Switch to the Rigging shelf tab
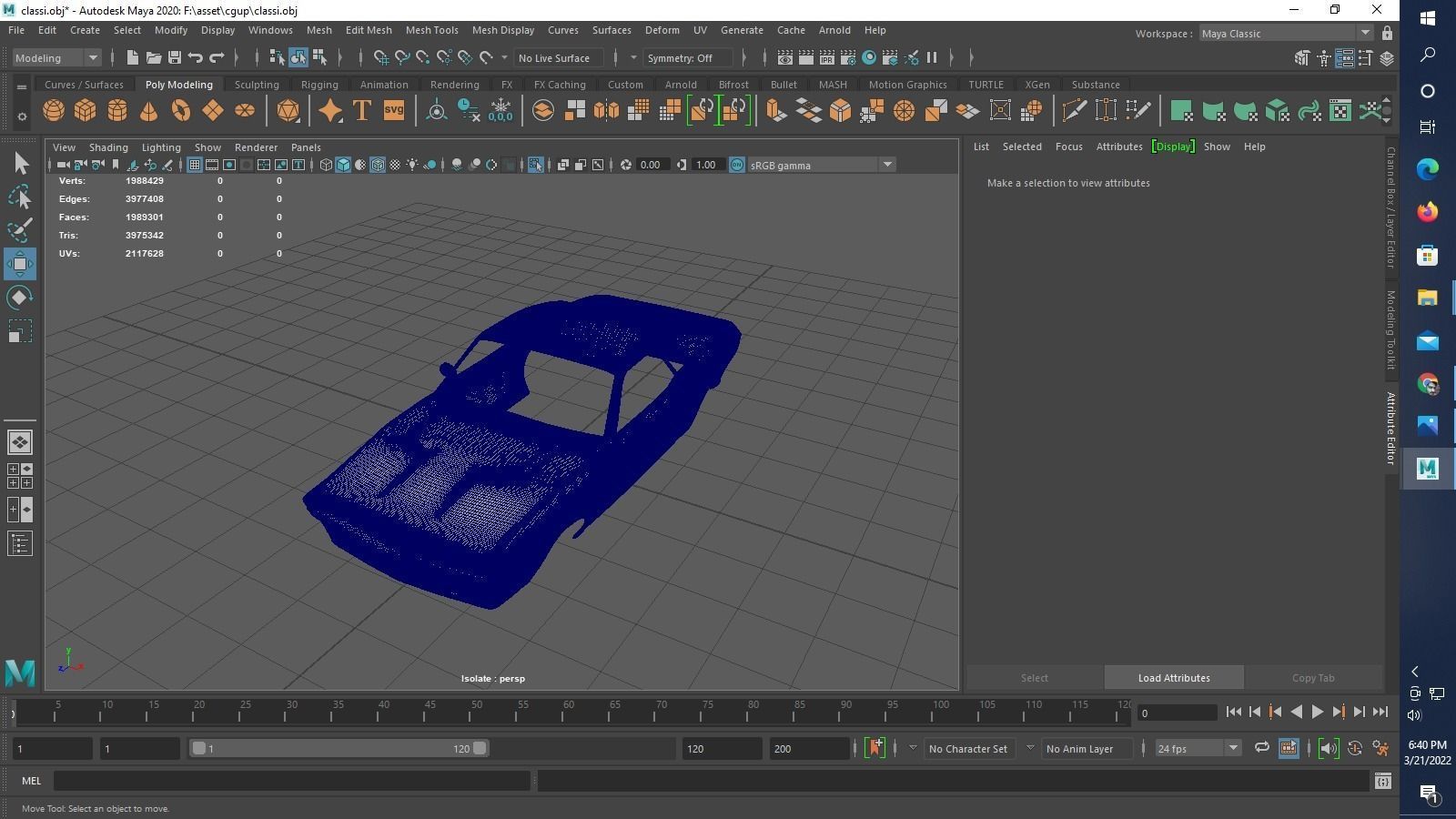 click(319, 85)
